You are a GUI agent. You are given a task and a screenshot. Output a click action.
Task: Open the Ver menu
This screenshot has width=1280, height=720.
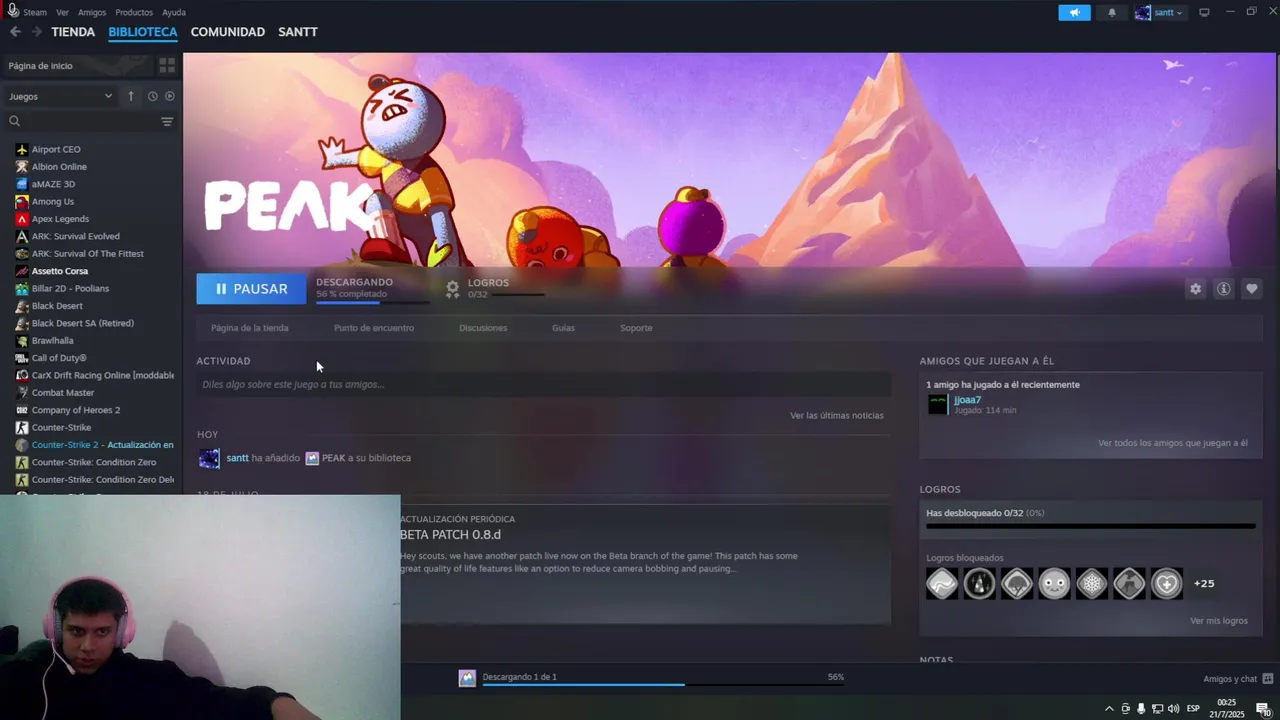point(63,12)
